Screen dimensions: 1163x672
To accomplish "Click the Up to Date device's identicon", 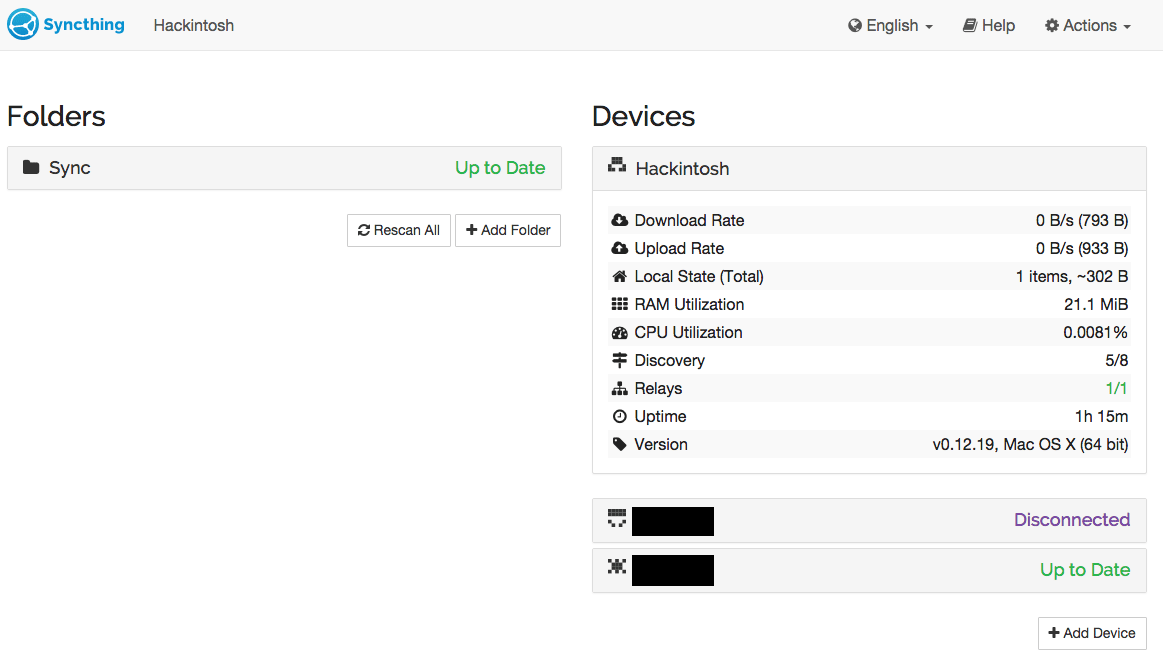I will (617, 567).
